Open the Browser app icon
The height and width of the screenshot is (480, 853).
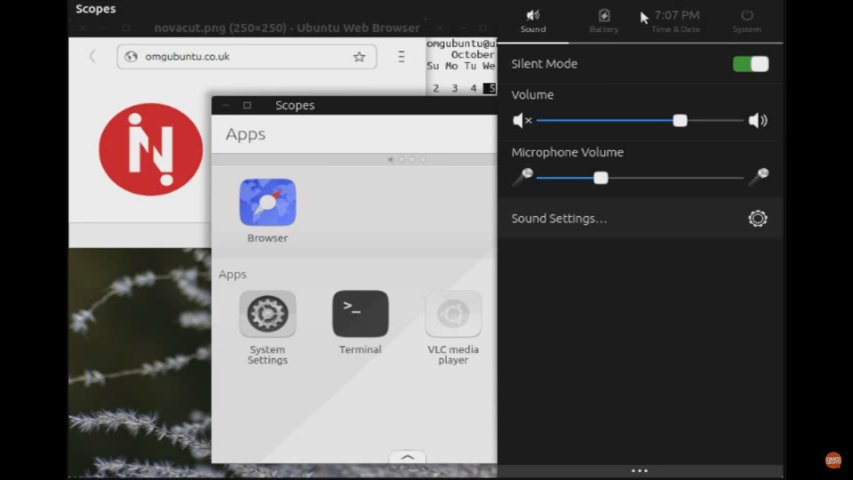pos(267,203)
